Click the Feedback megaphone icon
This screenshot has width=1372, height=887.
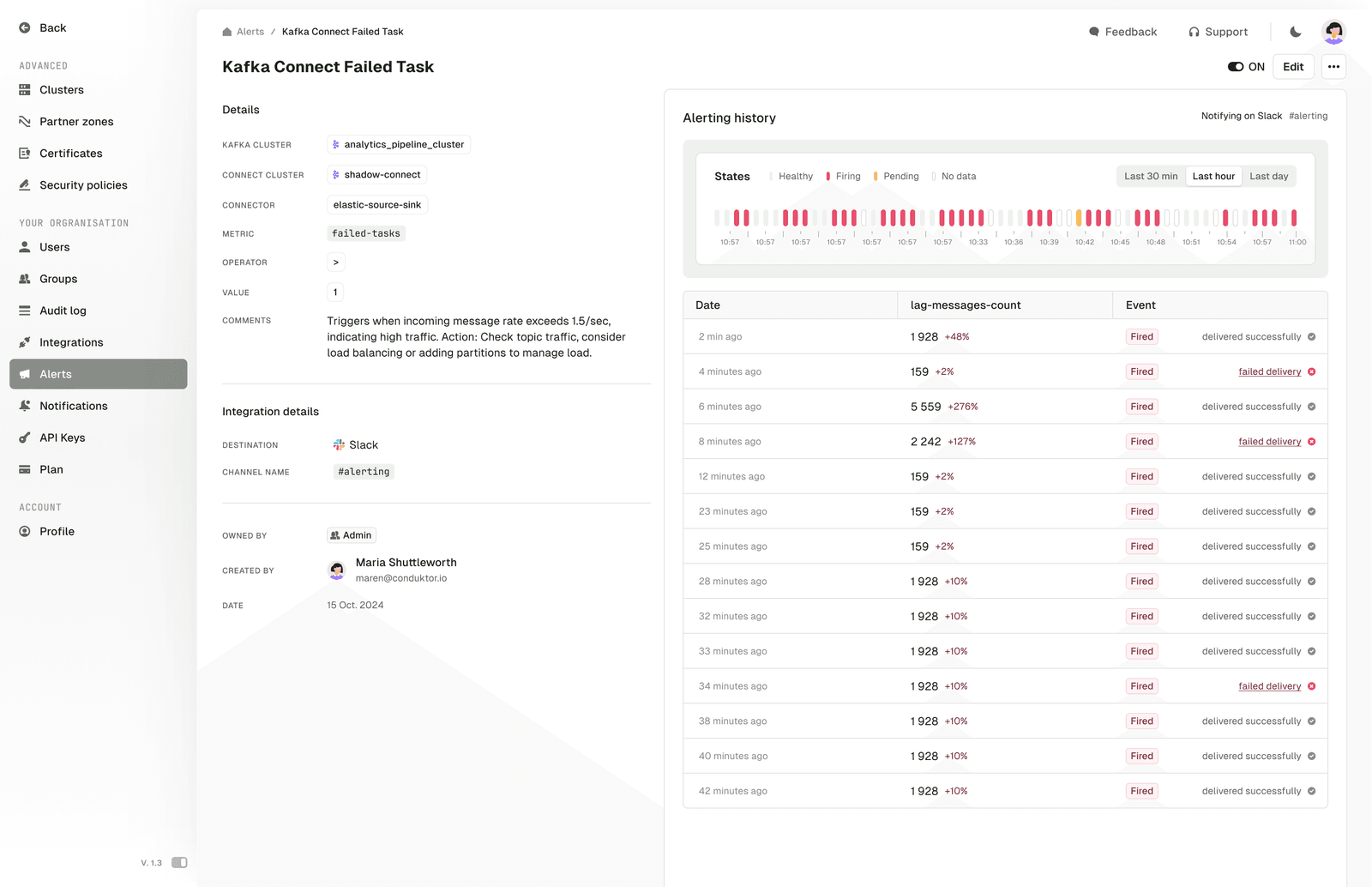1093,31
